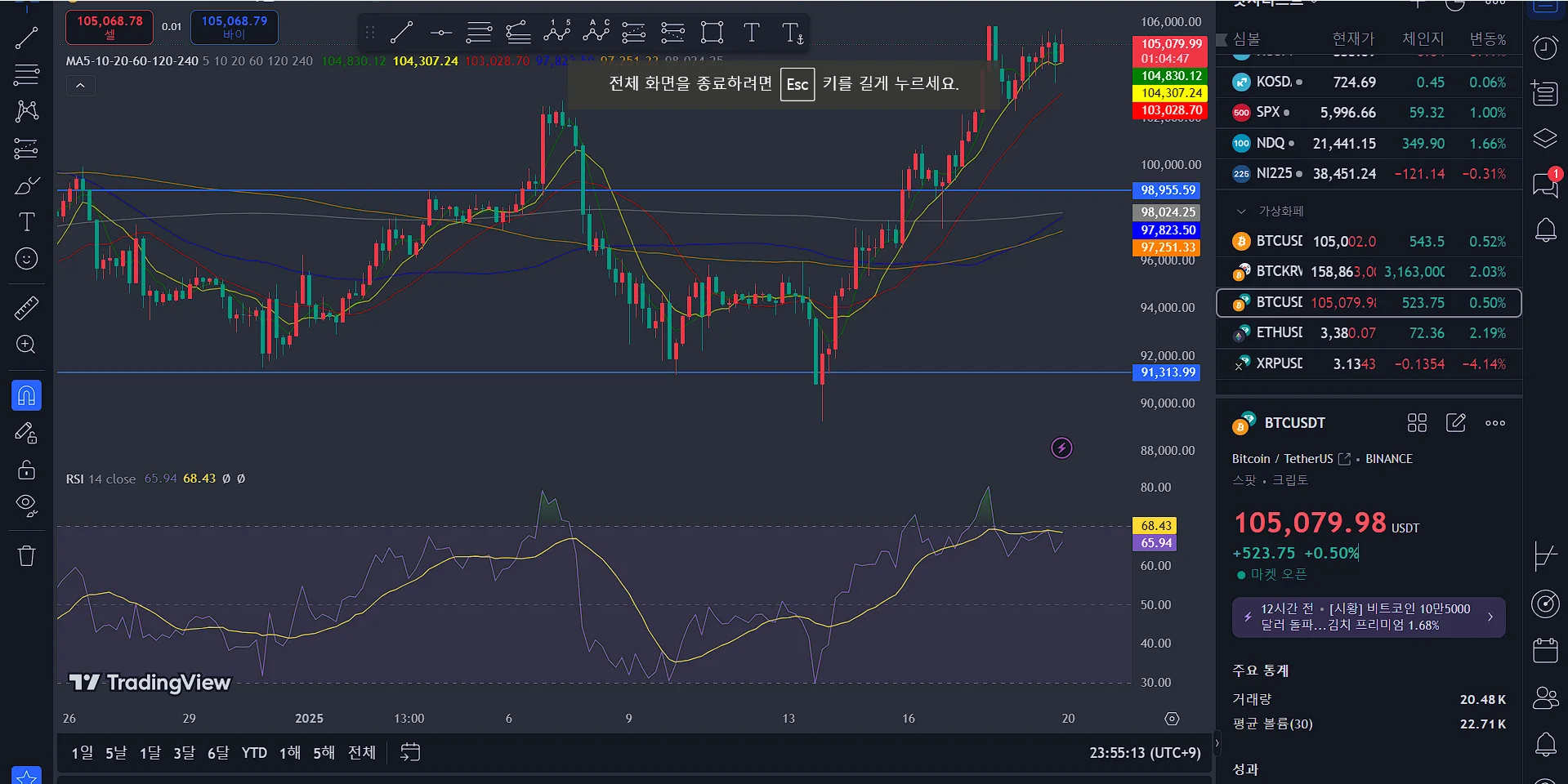Open chats with one unread notification
1568x784 pixels.
tap(1545, 184)
